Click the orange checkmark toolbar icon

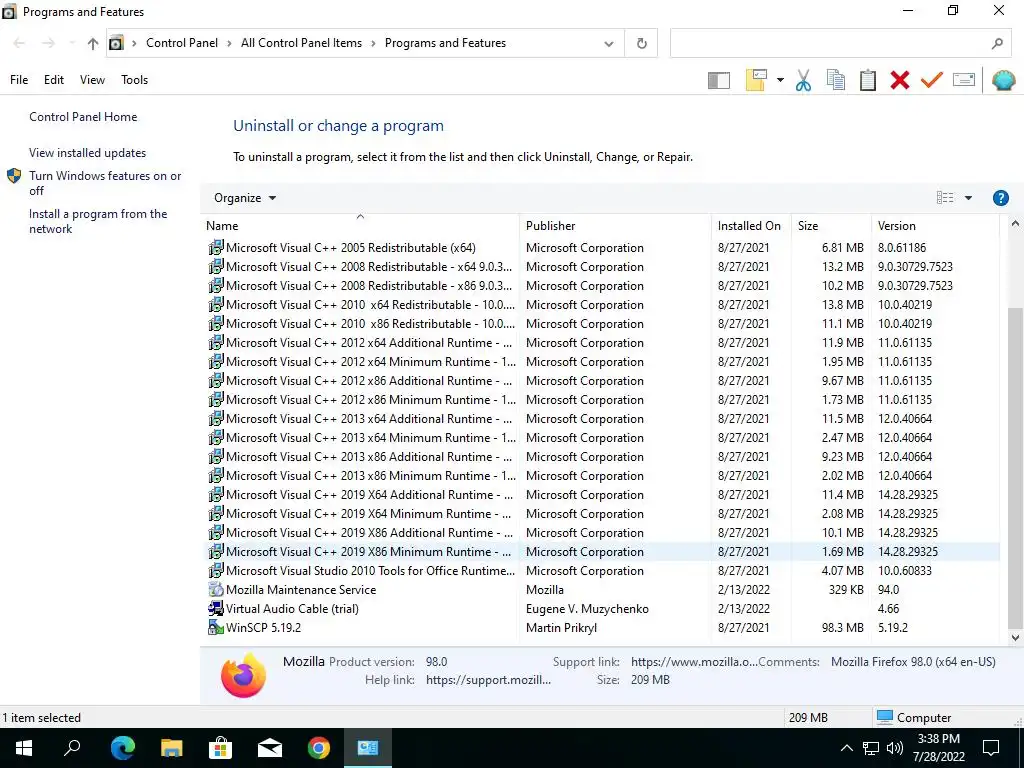pyautogui.click(x=931, y=80)
